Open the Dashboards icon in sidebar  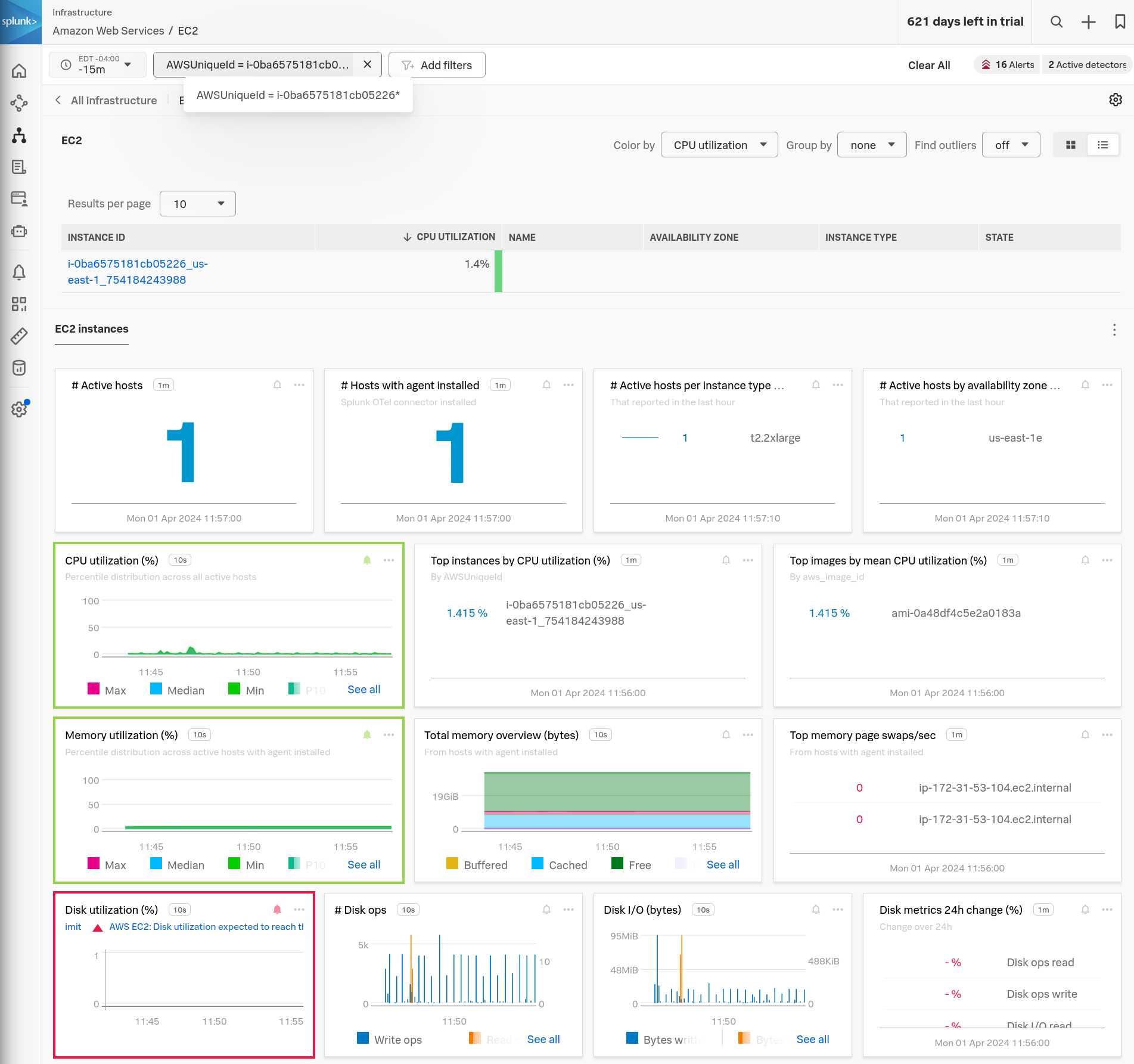19,305
